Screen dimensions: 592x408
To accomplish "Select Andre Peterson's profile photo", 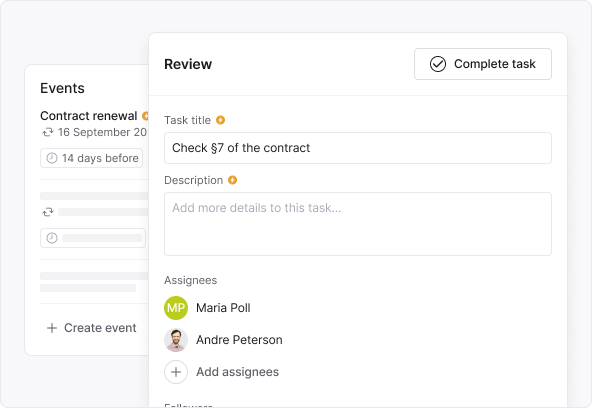I will [x=176, y=340].
